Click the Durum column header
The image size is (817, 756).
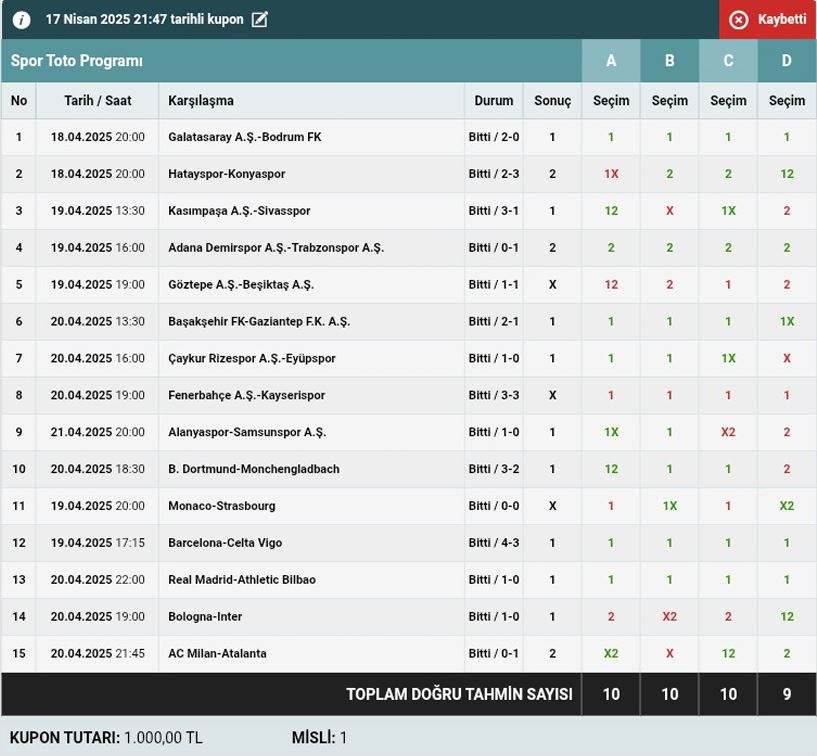493,101
